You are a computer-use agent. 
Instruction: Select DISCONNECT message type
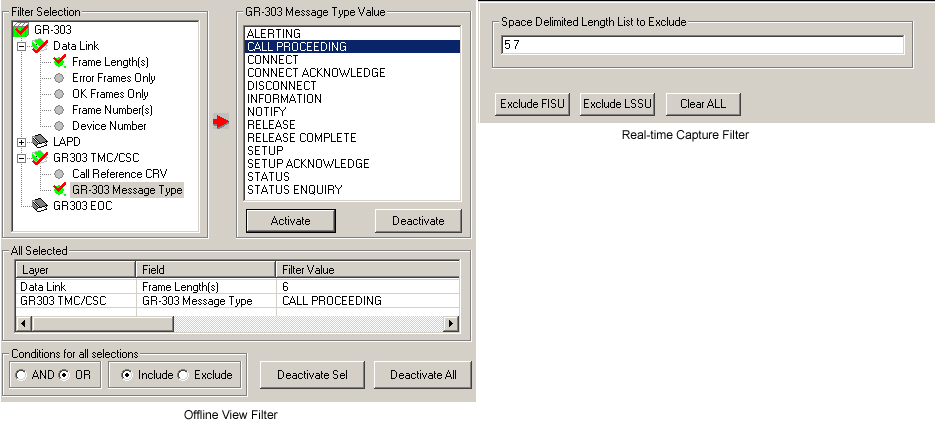352,86
